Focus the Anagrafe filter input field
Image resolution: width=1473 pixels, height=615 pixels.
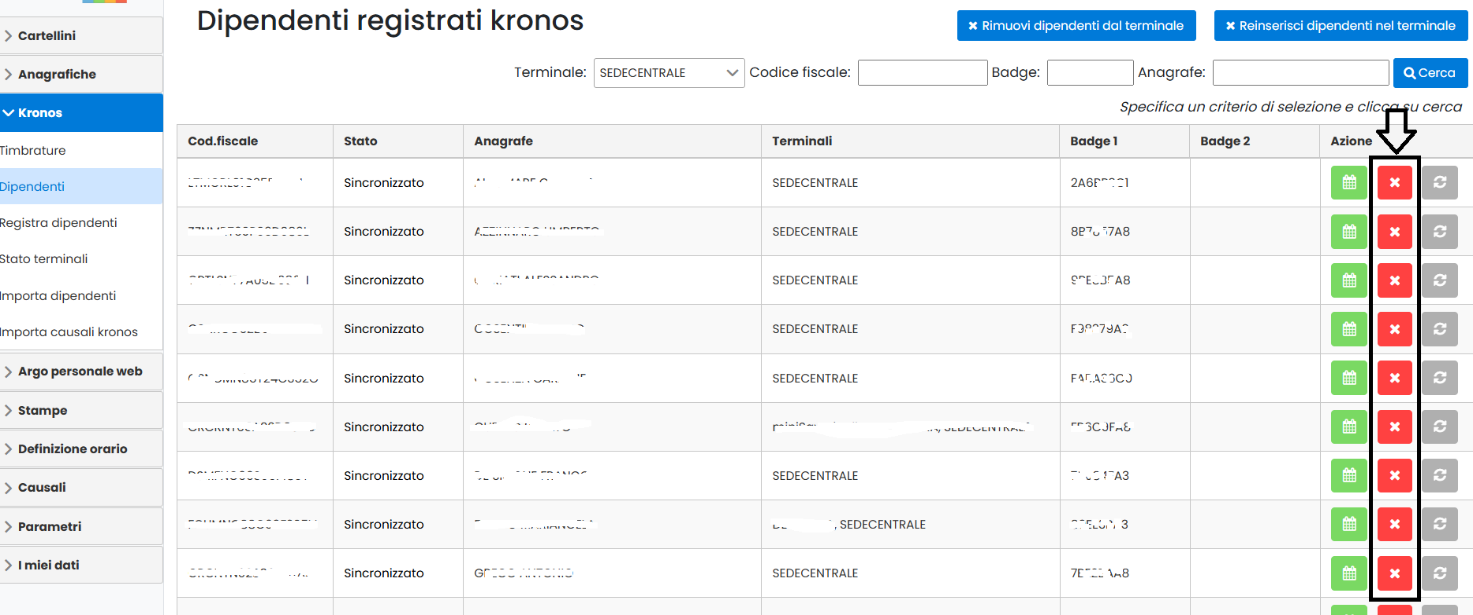(x=1301, y=73)
